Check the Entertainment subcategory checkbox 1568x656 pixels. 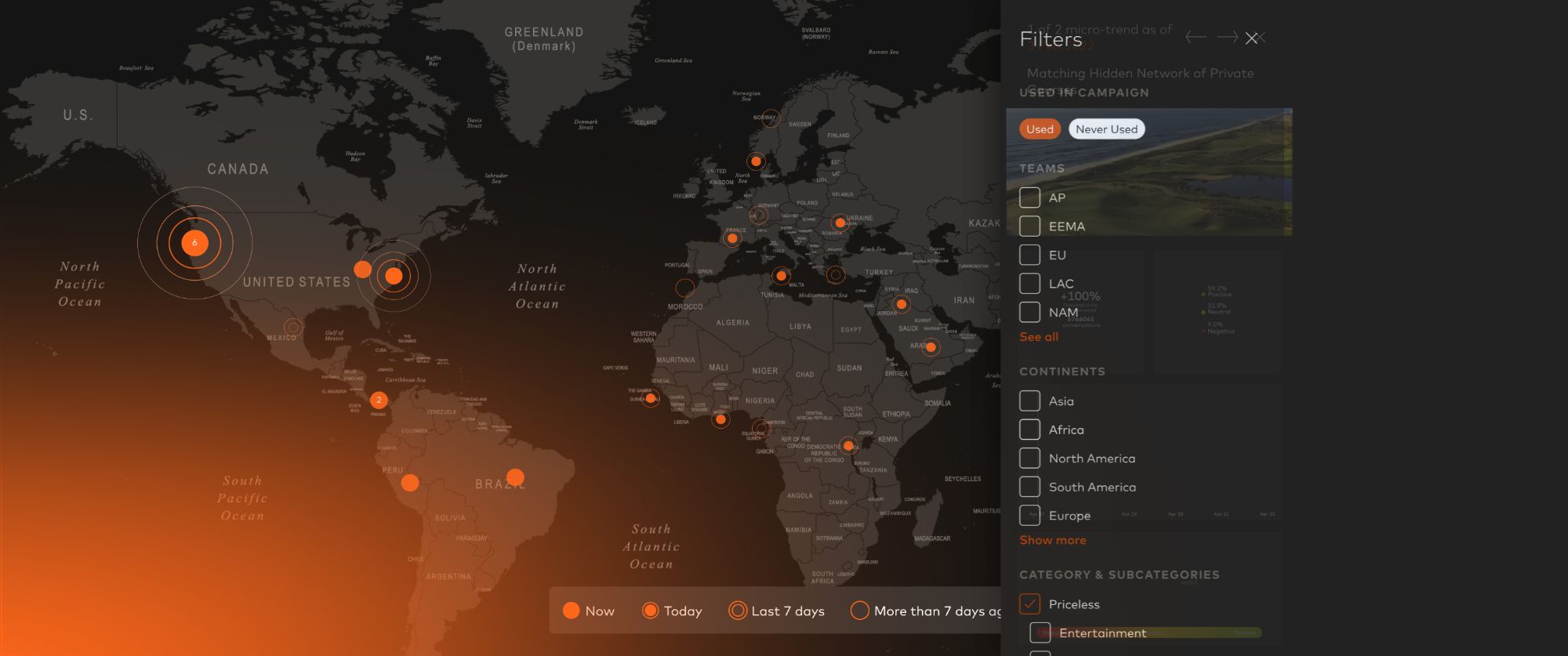1040,632
